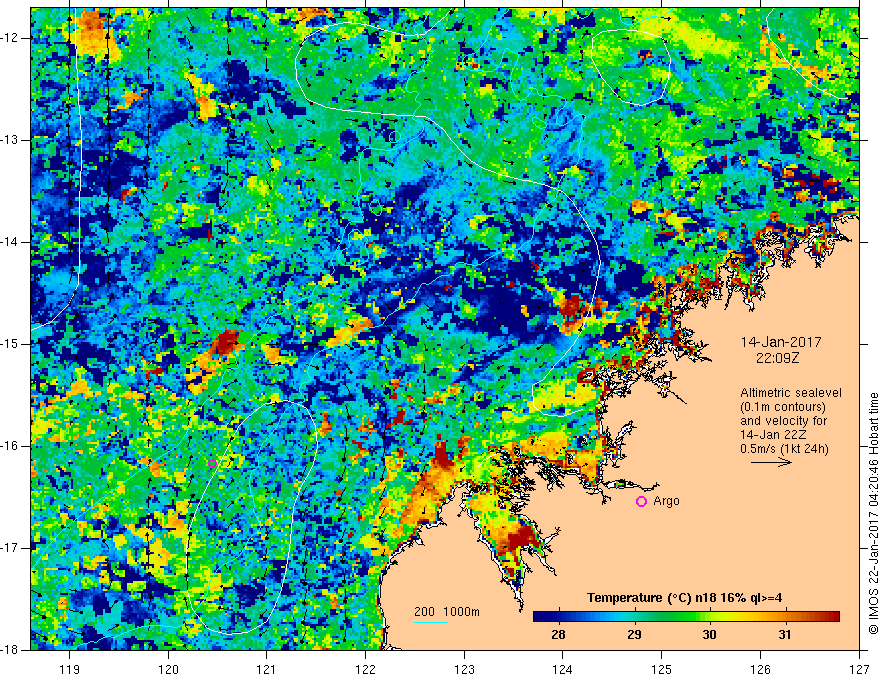The height and width of the screenshot is (680, 880).
Task: Click latitude axis label -12
Action: (10, 38)
